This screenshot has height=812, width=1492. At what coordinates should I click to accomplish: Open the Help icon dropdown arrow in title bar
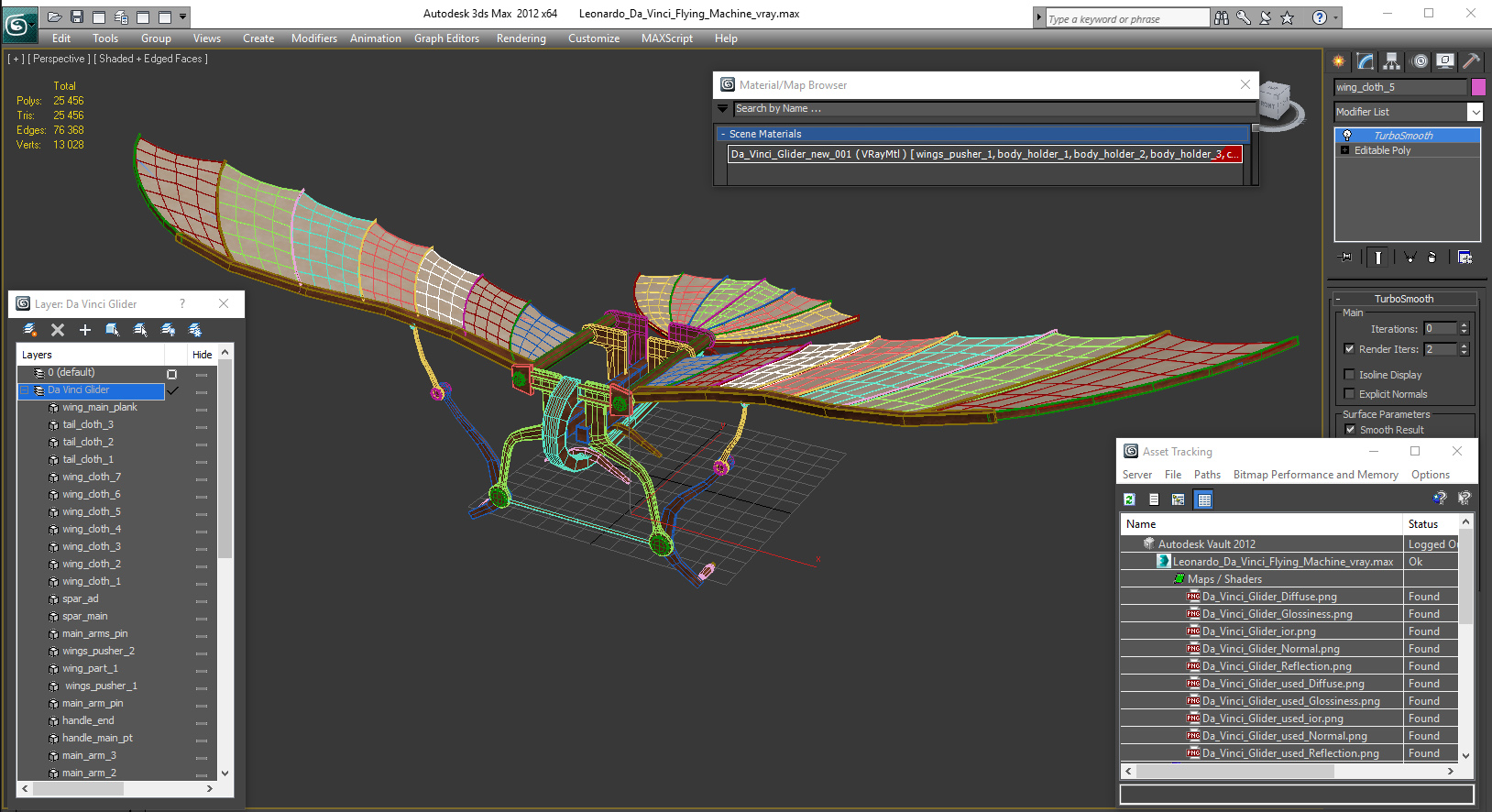[1335, 17]
